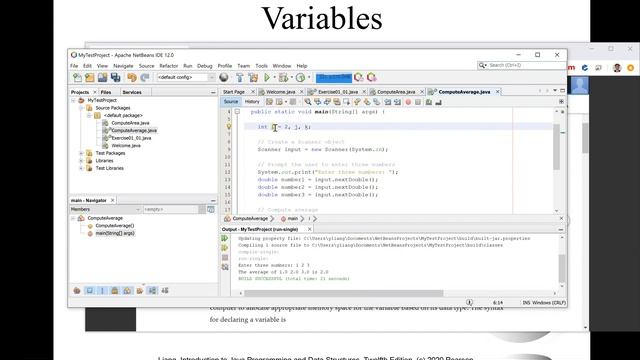Select ComputeAverage.java in Projects tree
The image size is (640, 360).
[134, 131]
